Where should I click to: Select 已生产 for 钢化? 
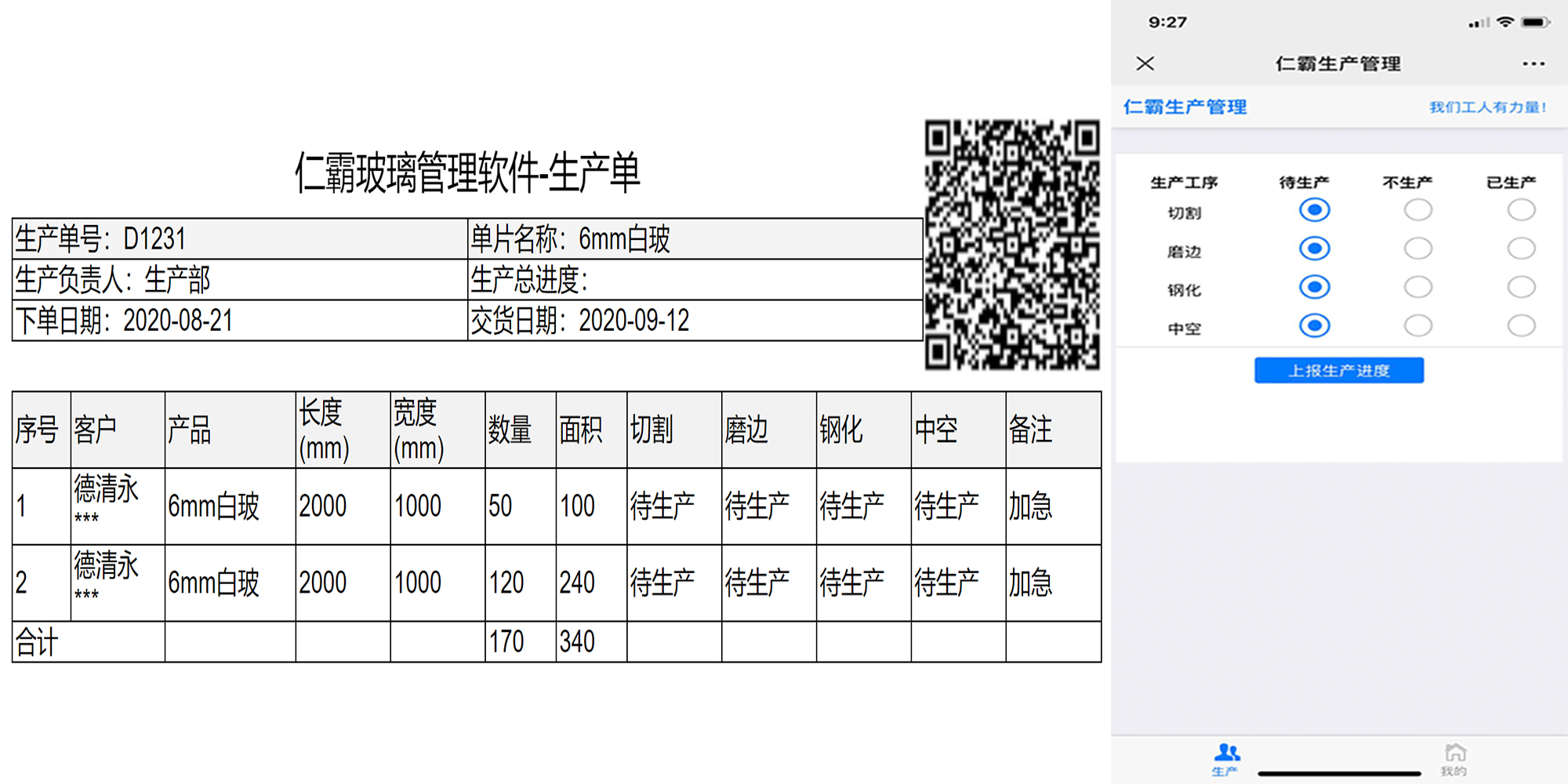click(1521, 287)
